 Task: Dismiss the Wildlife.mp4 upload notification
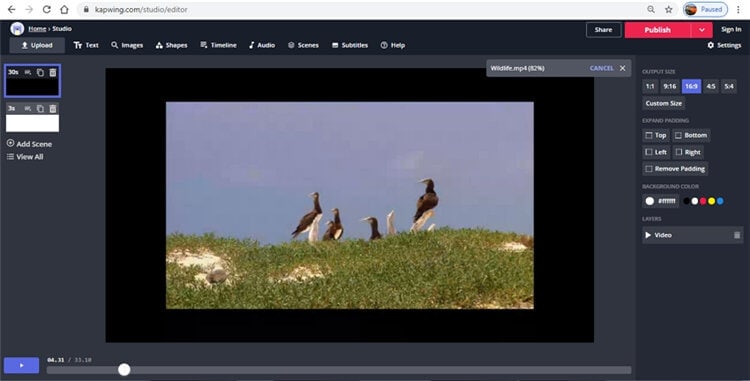click(622, 68)
